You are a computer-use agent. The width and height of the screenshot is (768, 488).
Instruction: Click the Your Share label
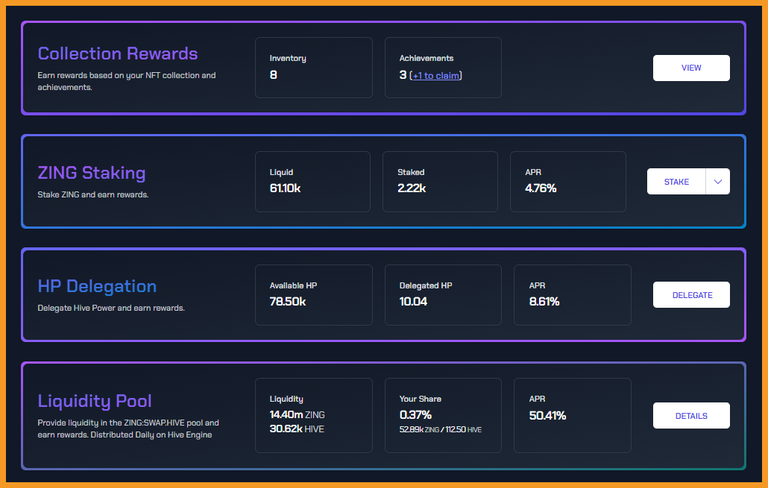click(420, 399)
